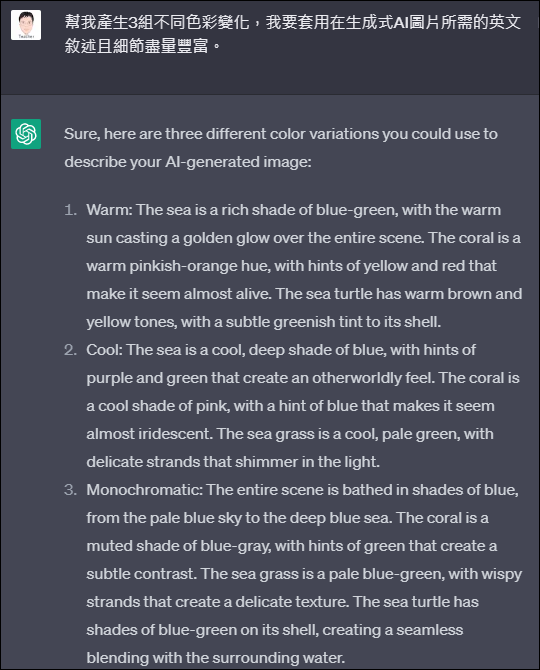Click the list number "2." marker

coord(70,350)
